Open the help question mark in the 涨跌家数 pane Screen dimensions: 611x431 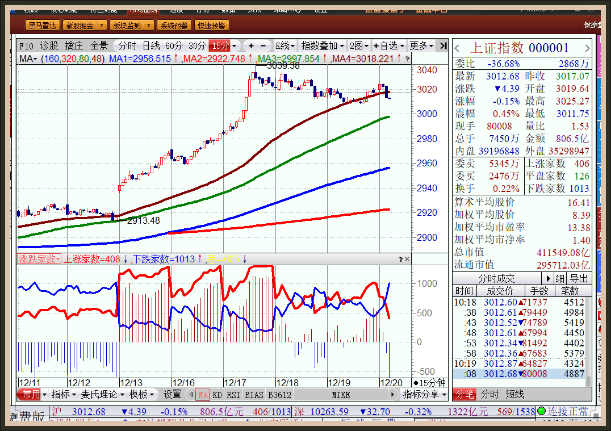click(401, 259)
